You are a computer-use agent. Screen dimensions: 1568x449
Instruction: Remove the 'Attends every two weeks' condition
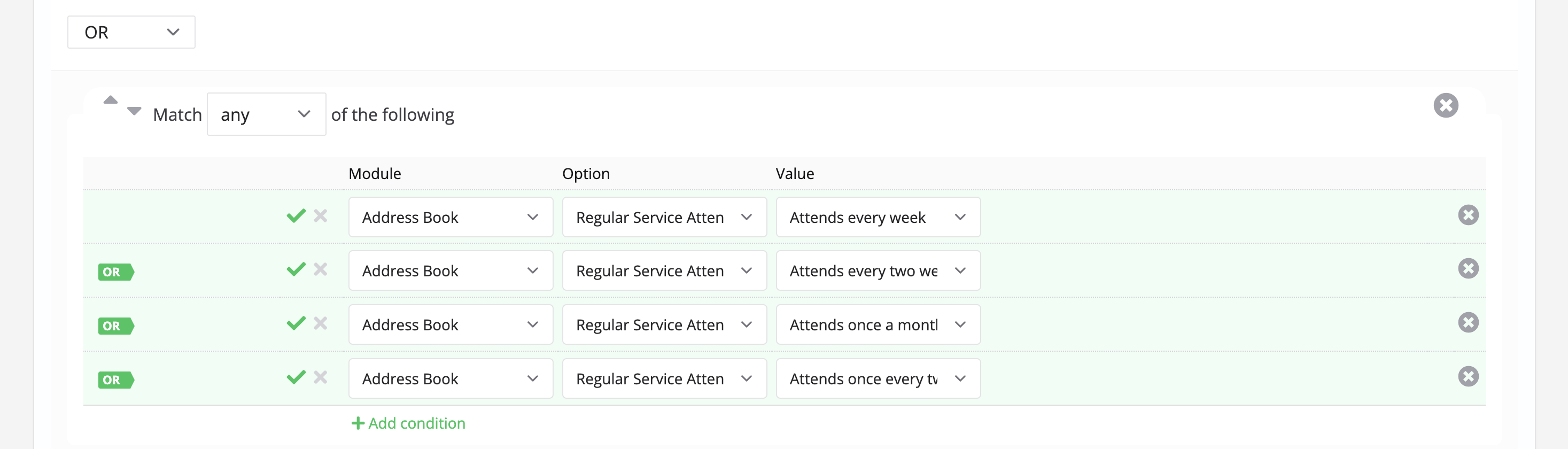1469,268
